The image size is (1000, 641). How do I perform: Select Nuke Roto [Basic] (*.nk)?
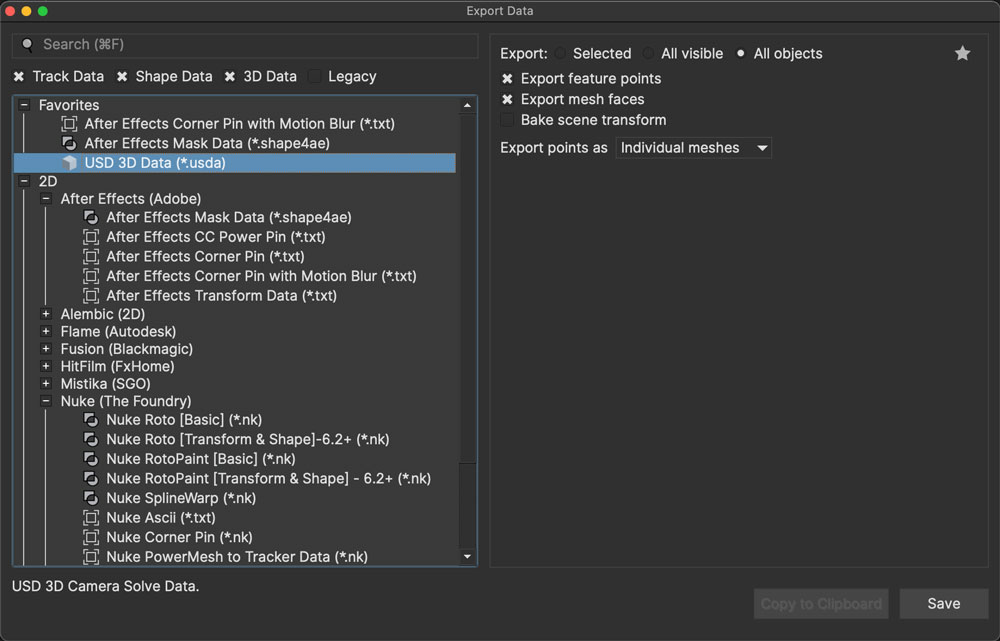184,420
